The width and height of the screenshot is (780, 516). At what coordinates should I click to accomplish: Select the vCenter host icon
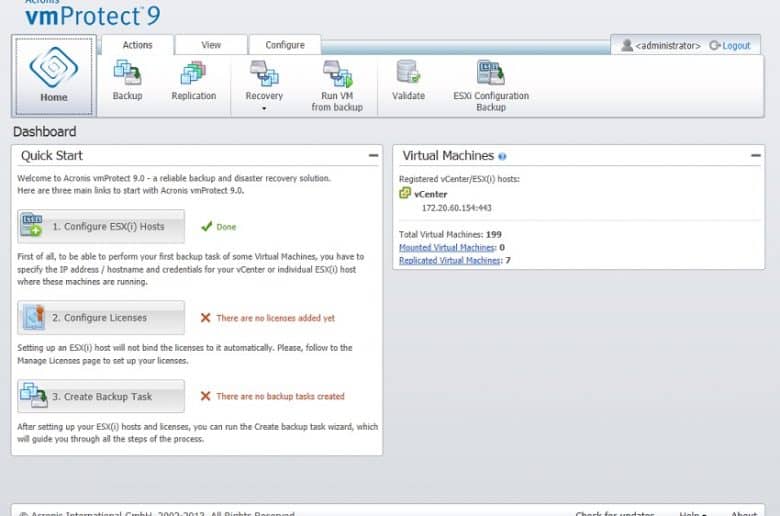[405, 193]
